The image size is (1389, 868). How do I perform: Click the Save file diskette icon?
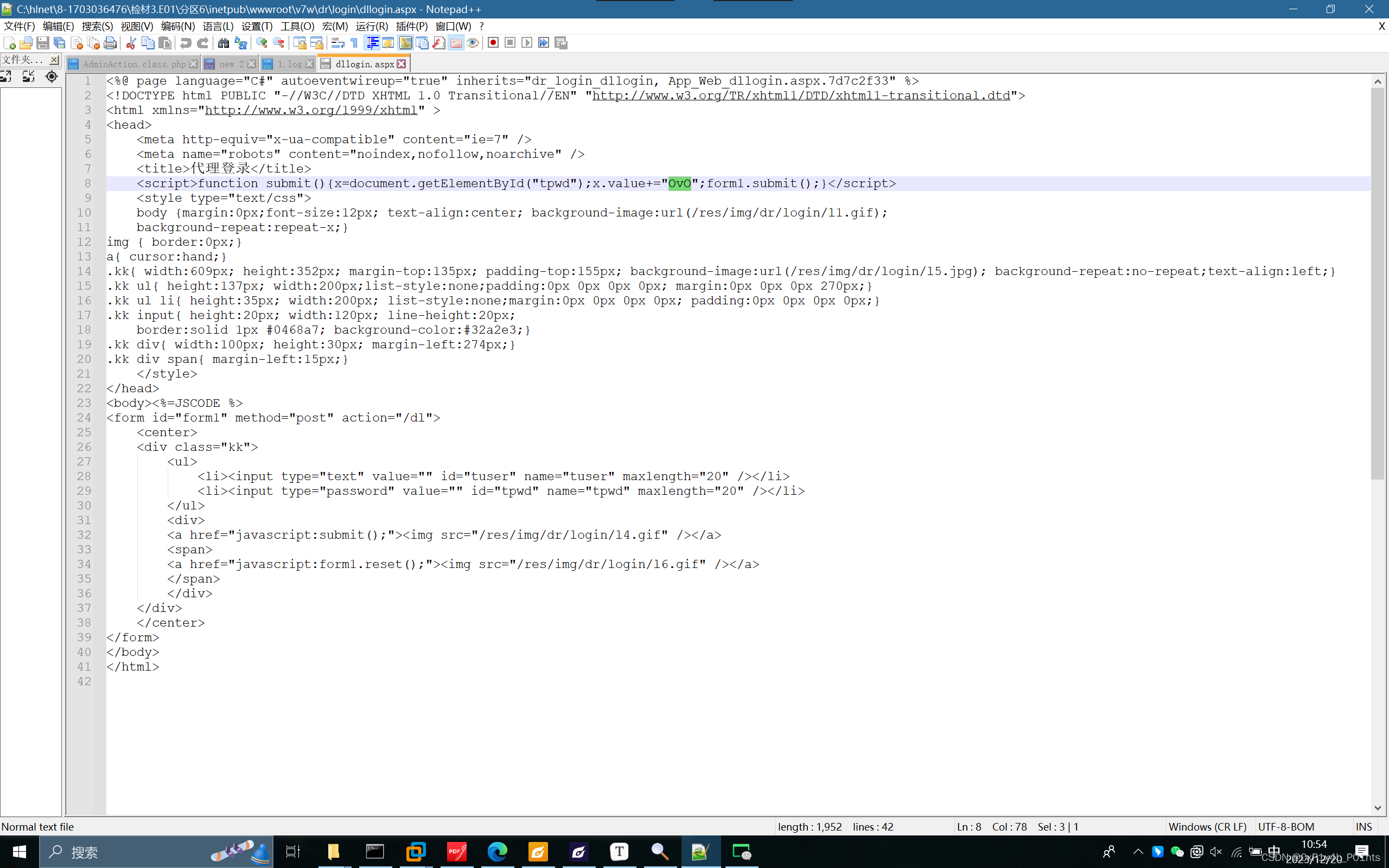pos(42,43)
